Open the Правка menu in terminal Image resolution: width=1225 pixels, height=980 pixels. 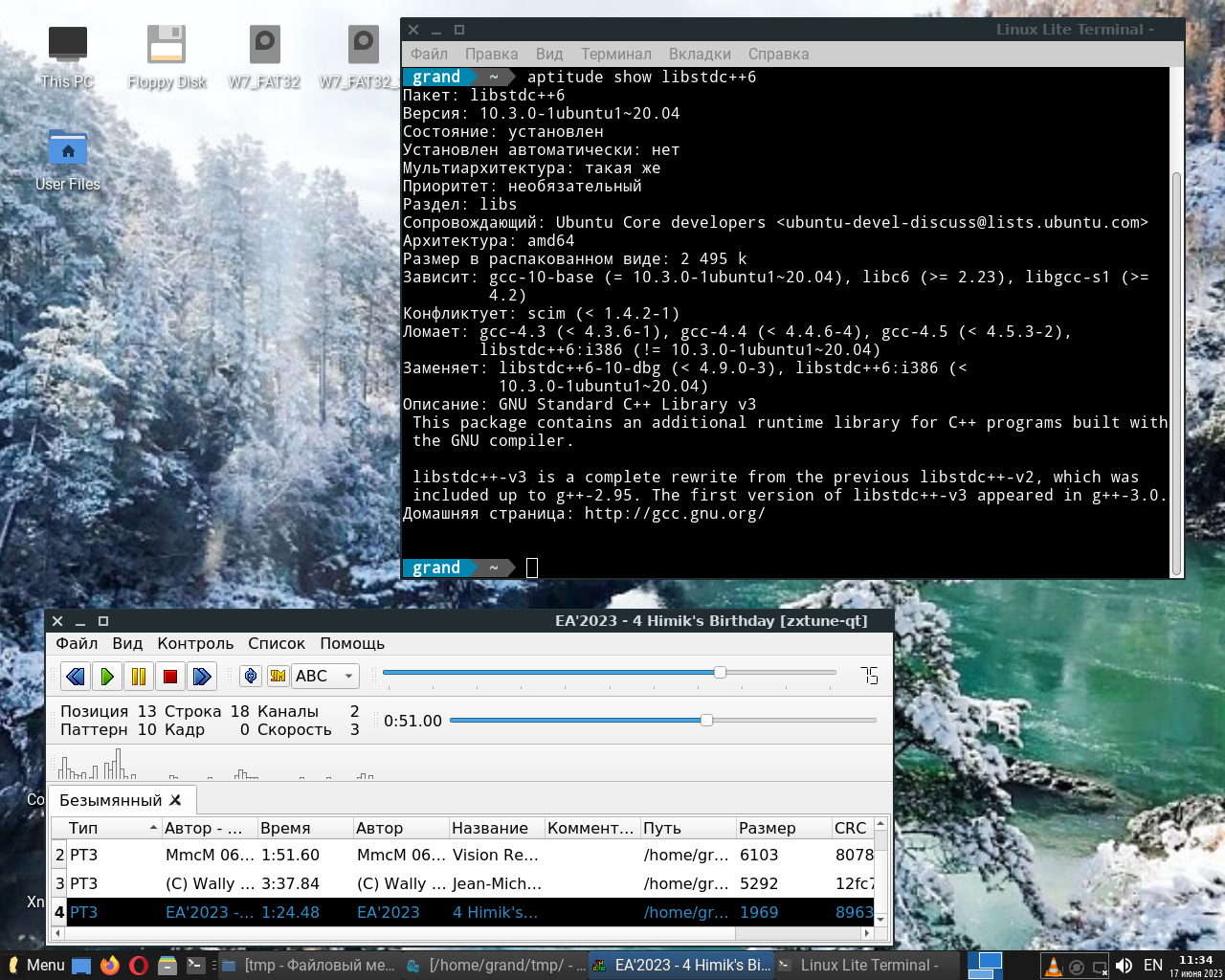click(491, 54)
